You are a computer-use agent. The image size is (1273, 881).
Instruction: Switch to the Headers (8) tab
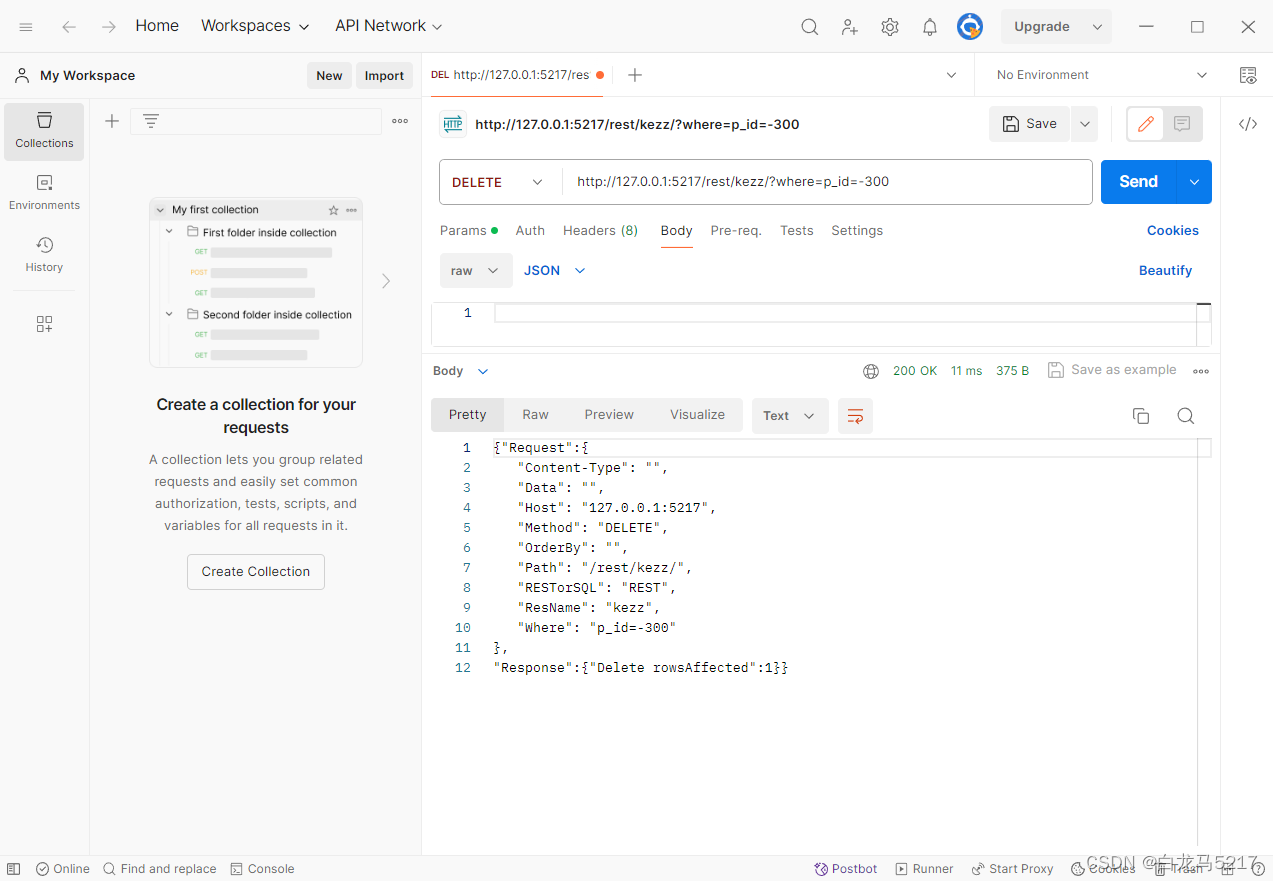pyautogui.click(x=600, y=231)
